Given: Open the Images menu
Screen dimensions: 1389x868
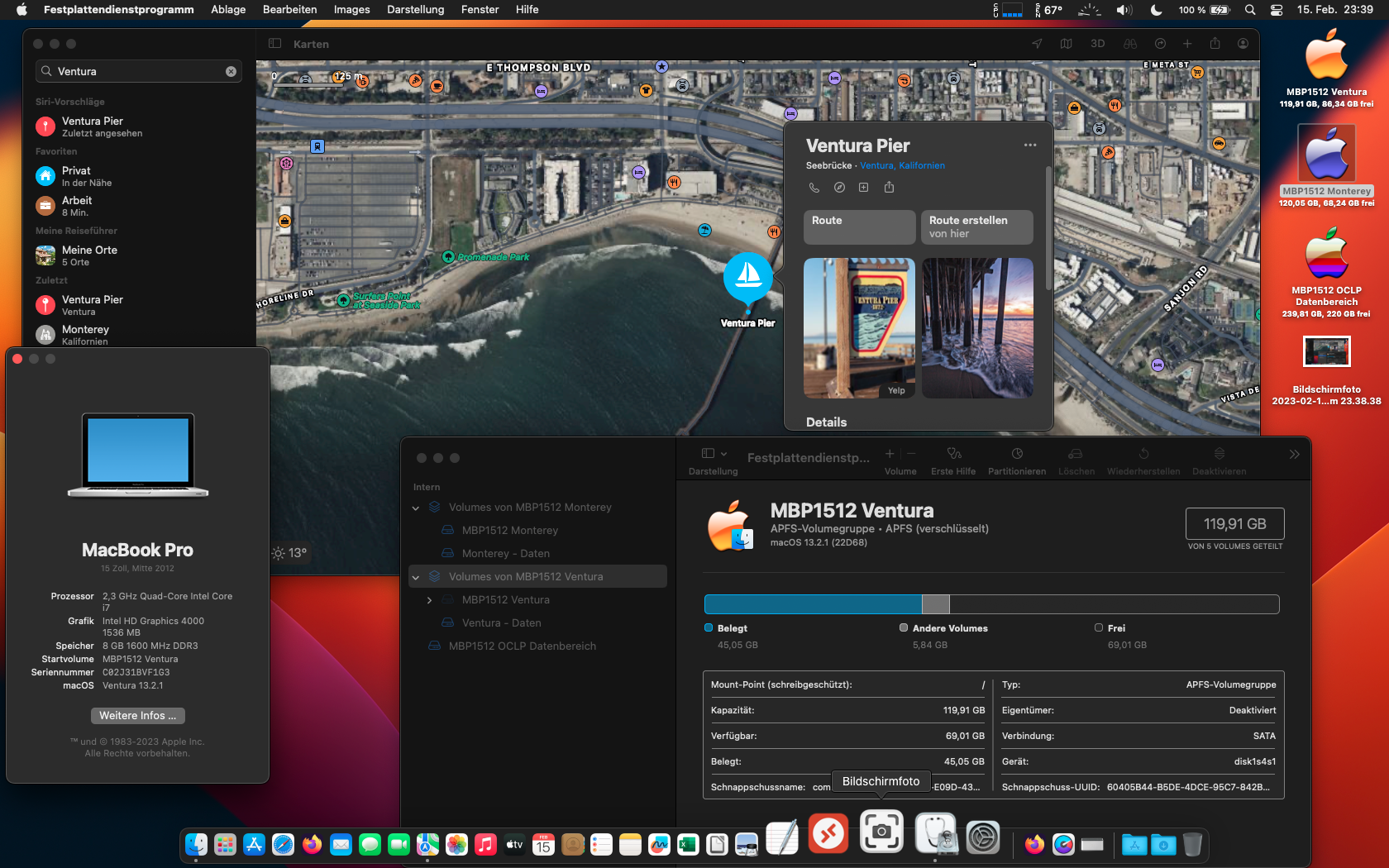Looking at the screenshot, I should pos(351,10).
